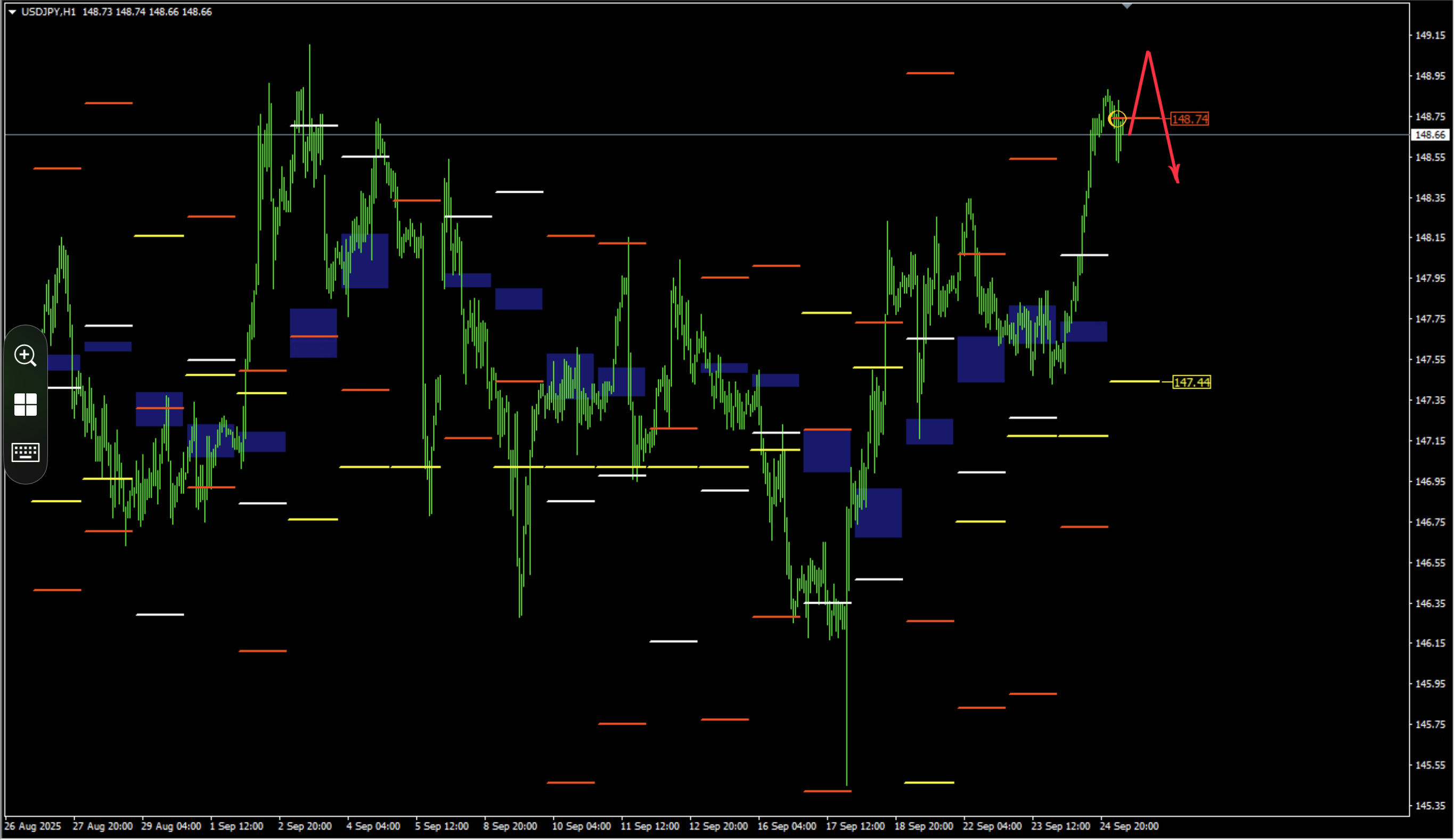Click the magnifier zoom-in icon
1455x840 pixels.
[x=26, y=356]
